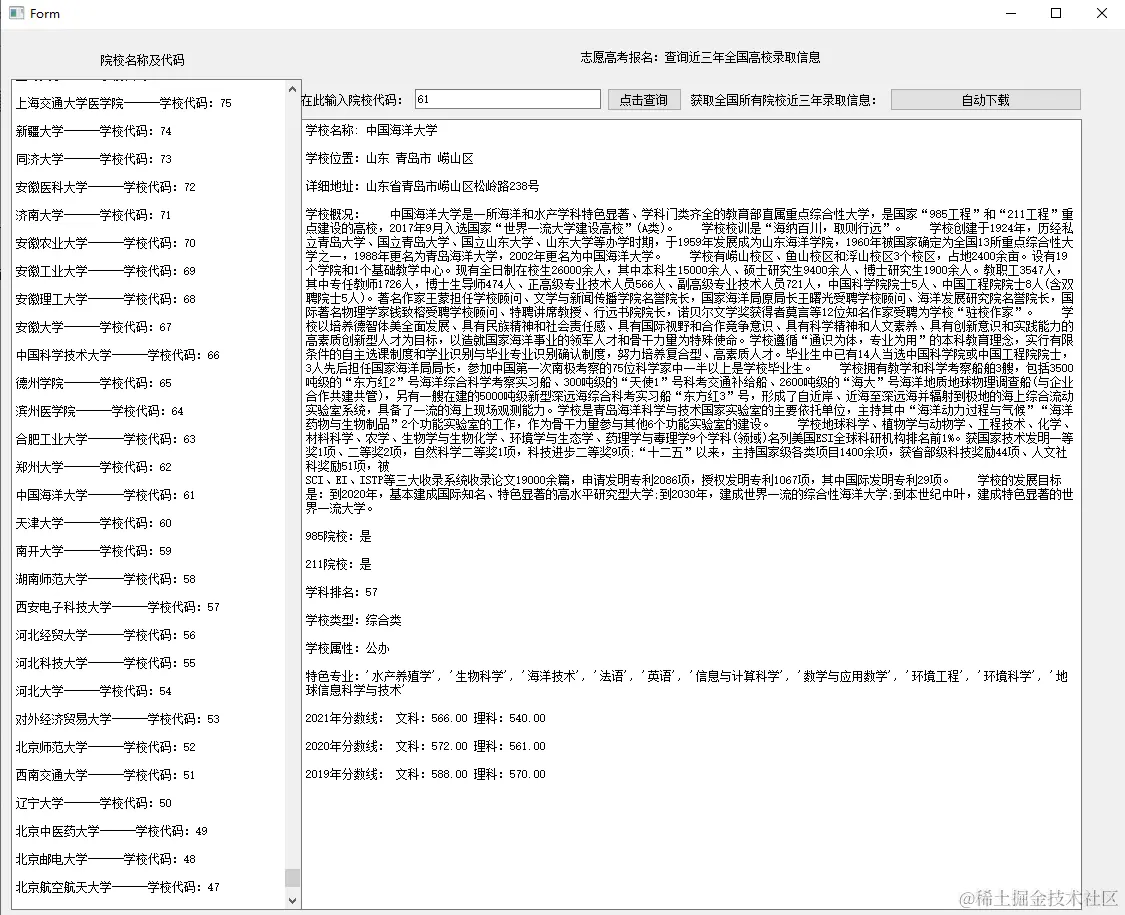Select 郑州大学 code 62 row

[x=93, y=467]
